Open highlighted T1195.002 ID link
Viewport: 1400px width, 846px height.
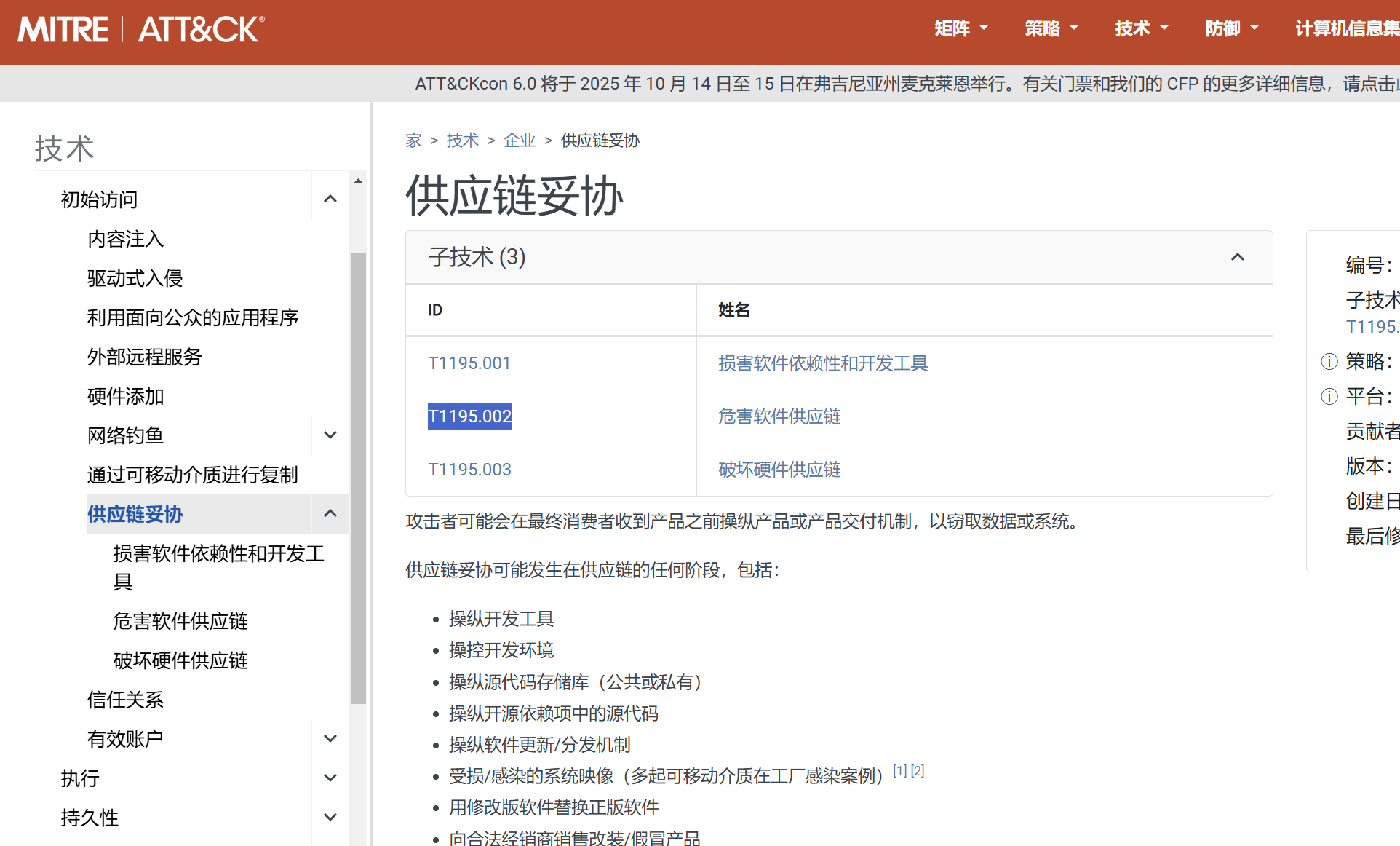coord(469,416)
